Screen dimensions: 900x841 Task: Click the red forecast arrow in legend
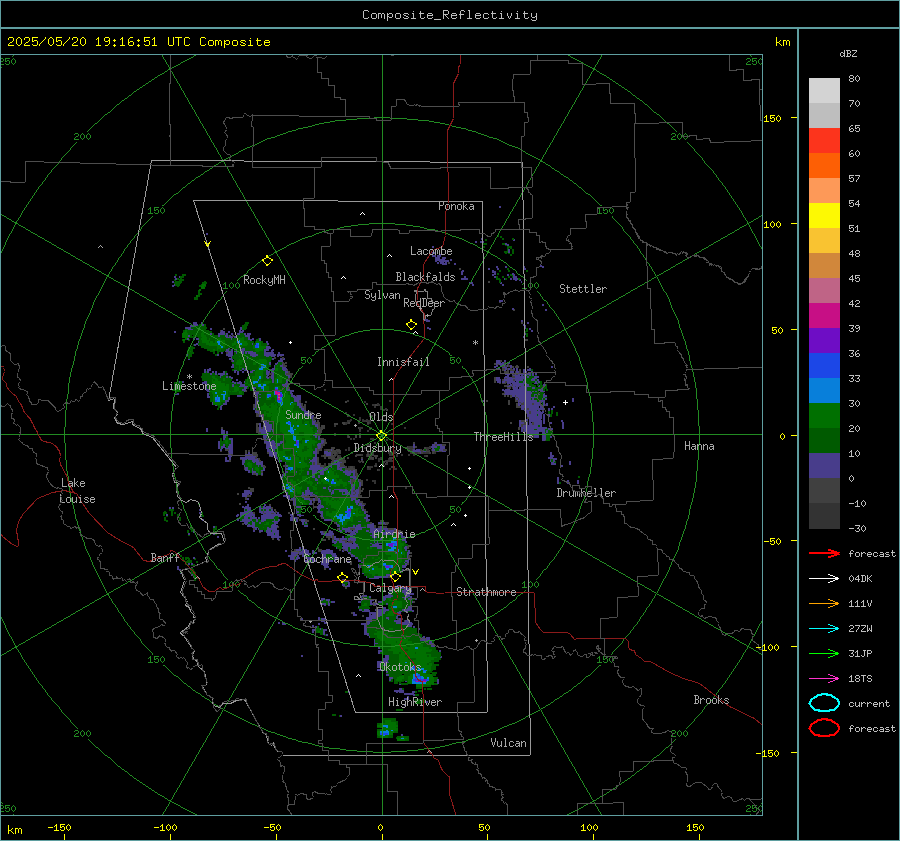(x=824, y=553)
